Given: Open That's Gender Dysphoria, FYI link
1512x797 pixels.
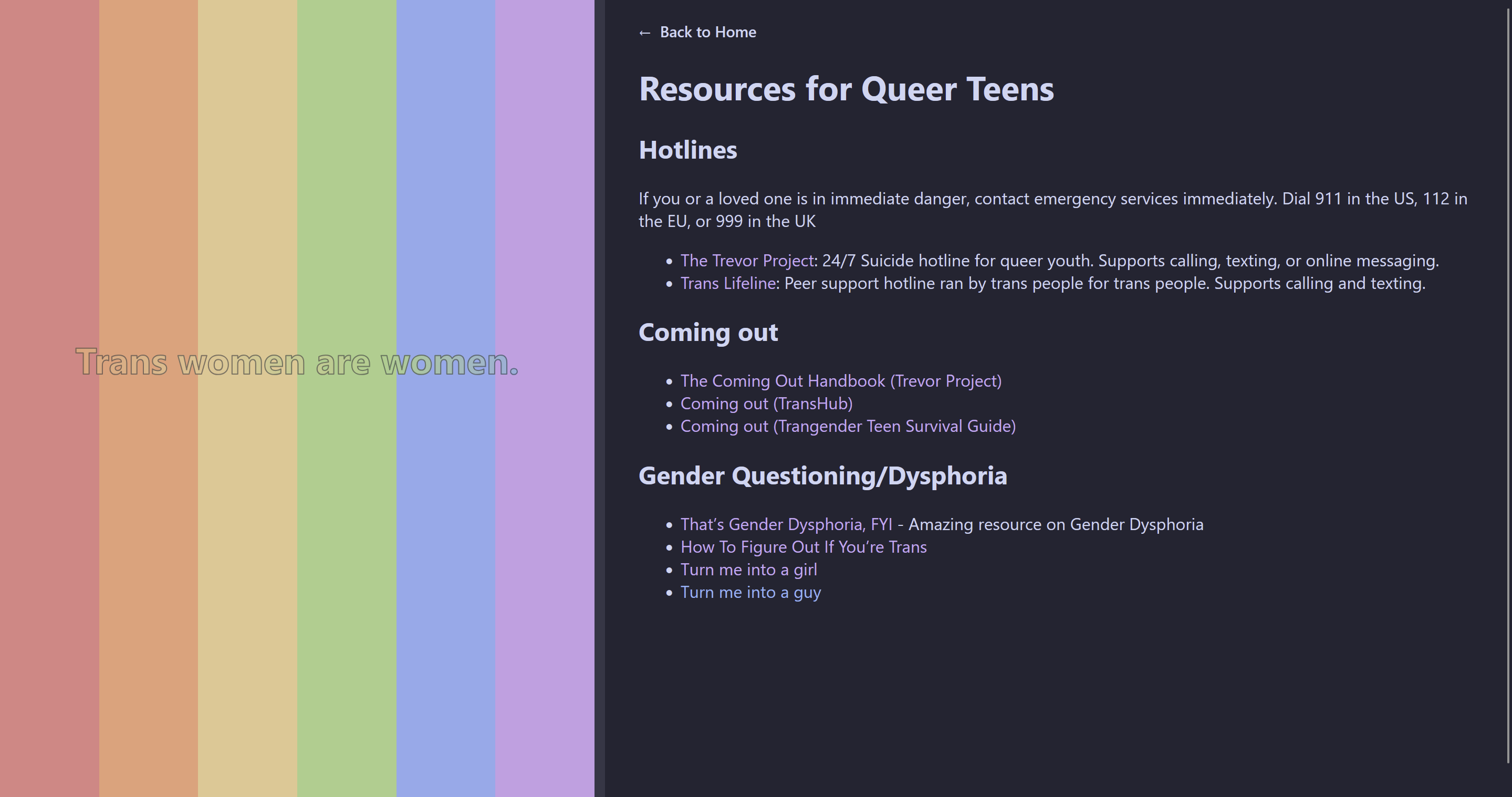Looking at the screenshot, I should (x=786, y=524).
